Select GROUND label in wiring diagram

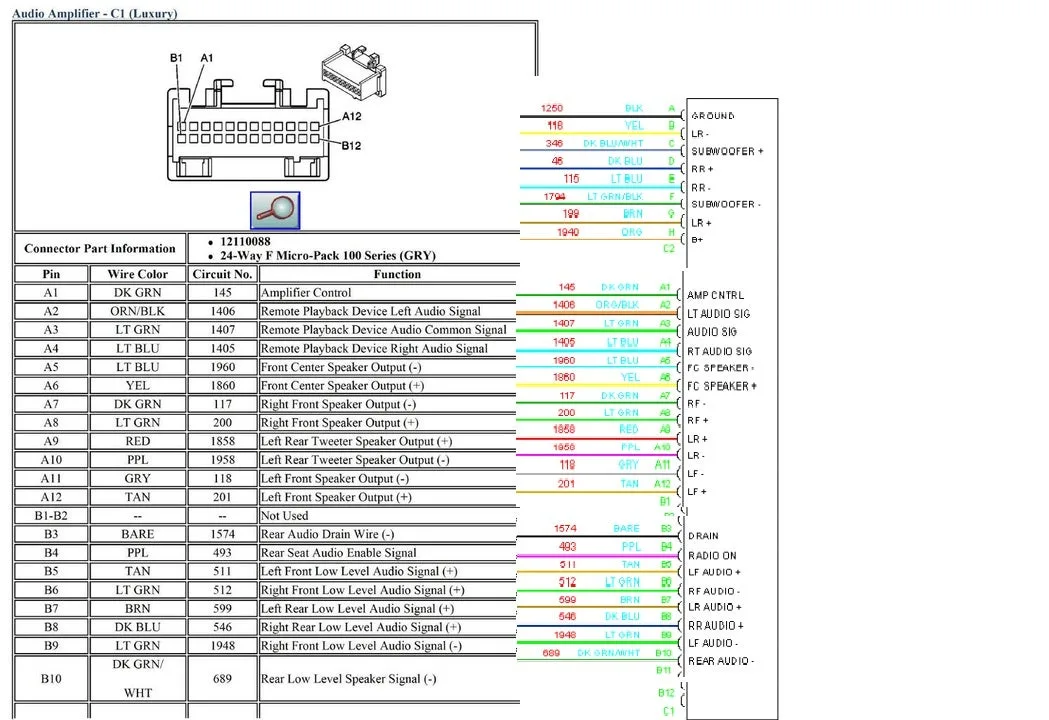click(x=712, y=116)
